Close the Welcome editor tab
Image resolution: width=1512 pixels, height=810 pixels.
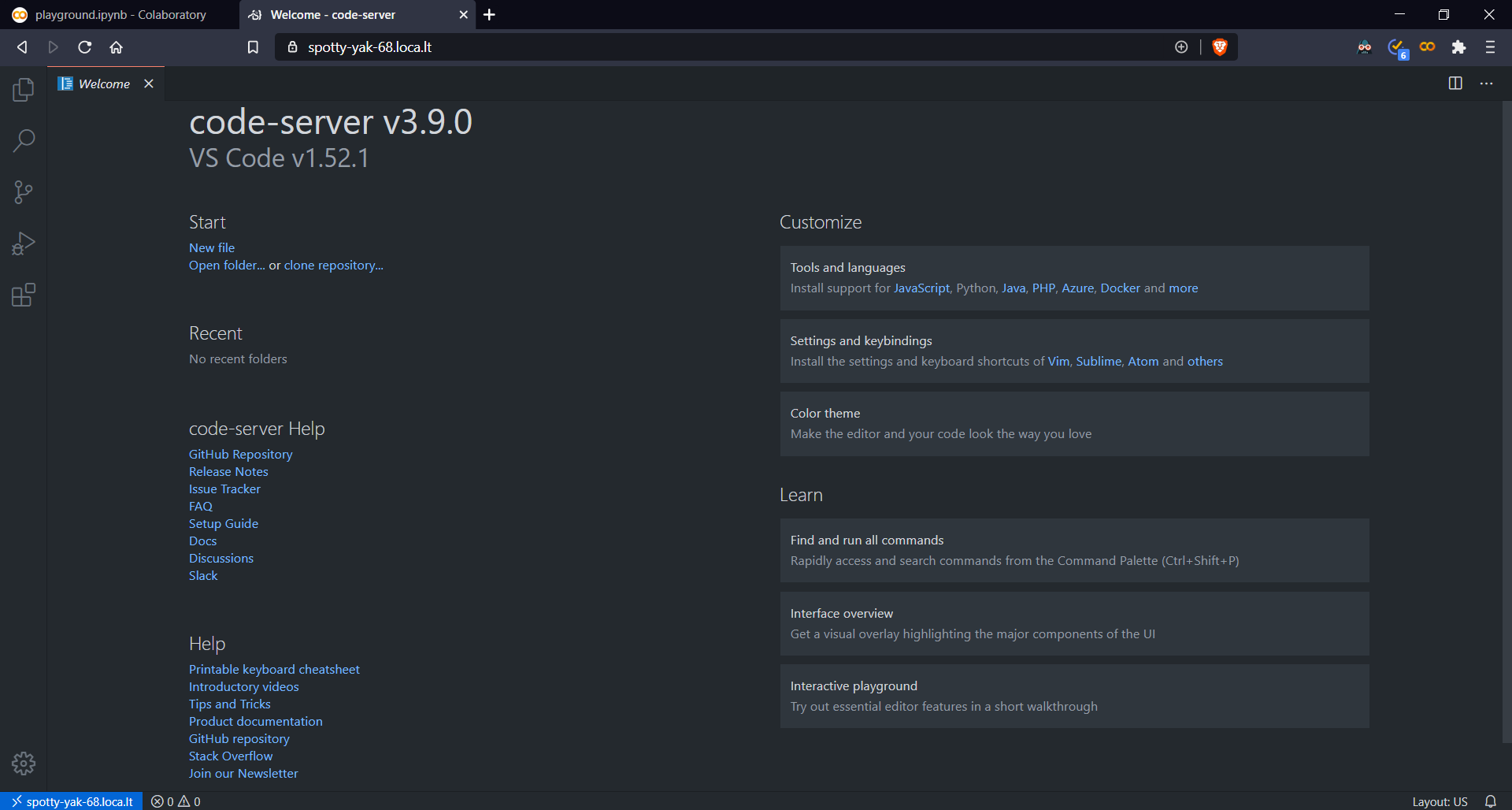click(x=149, y=84)
